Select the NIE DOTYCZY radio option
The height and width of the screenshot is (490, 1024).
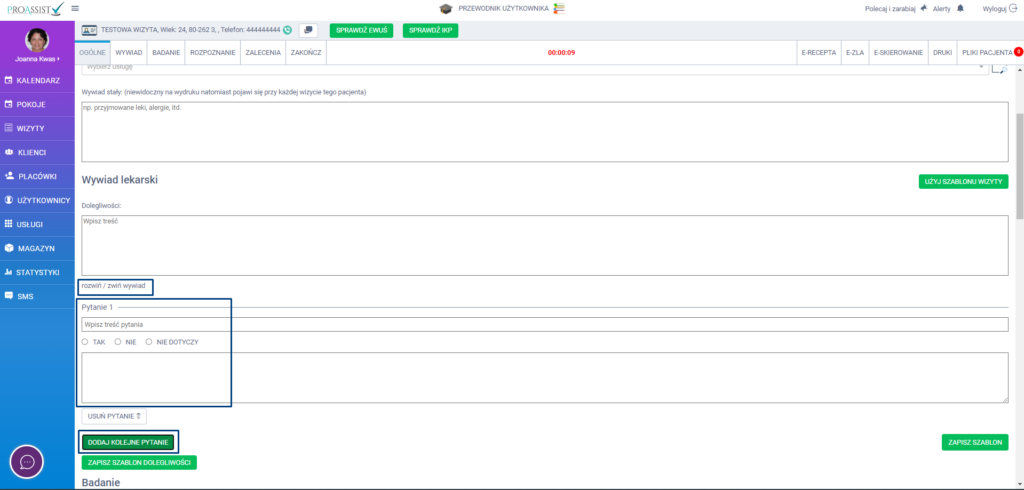click(149, 341)
